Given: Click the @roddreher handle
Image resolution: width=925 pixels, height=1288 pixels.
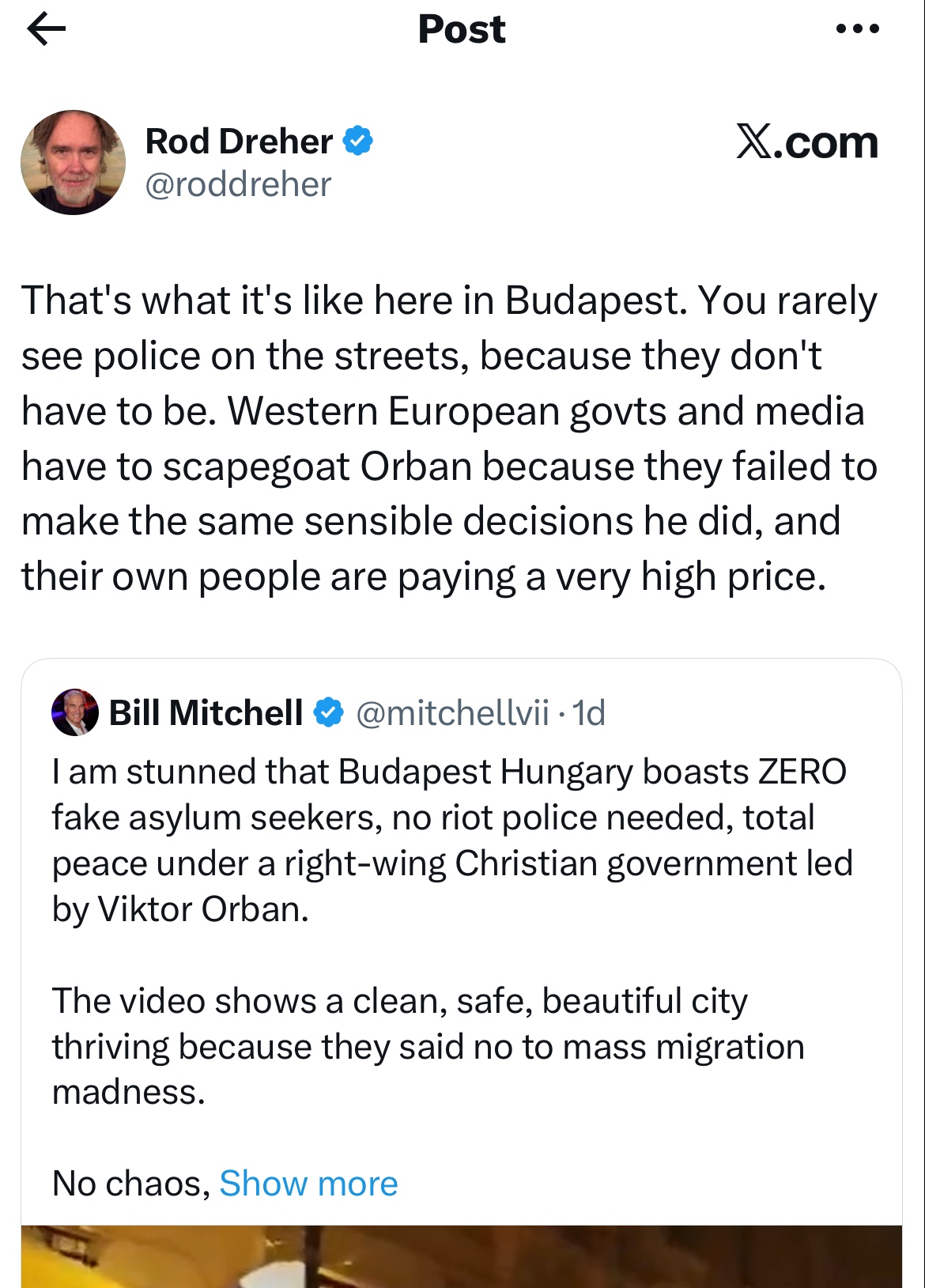Looking at the screenshot, I should tap(238, 184).
